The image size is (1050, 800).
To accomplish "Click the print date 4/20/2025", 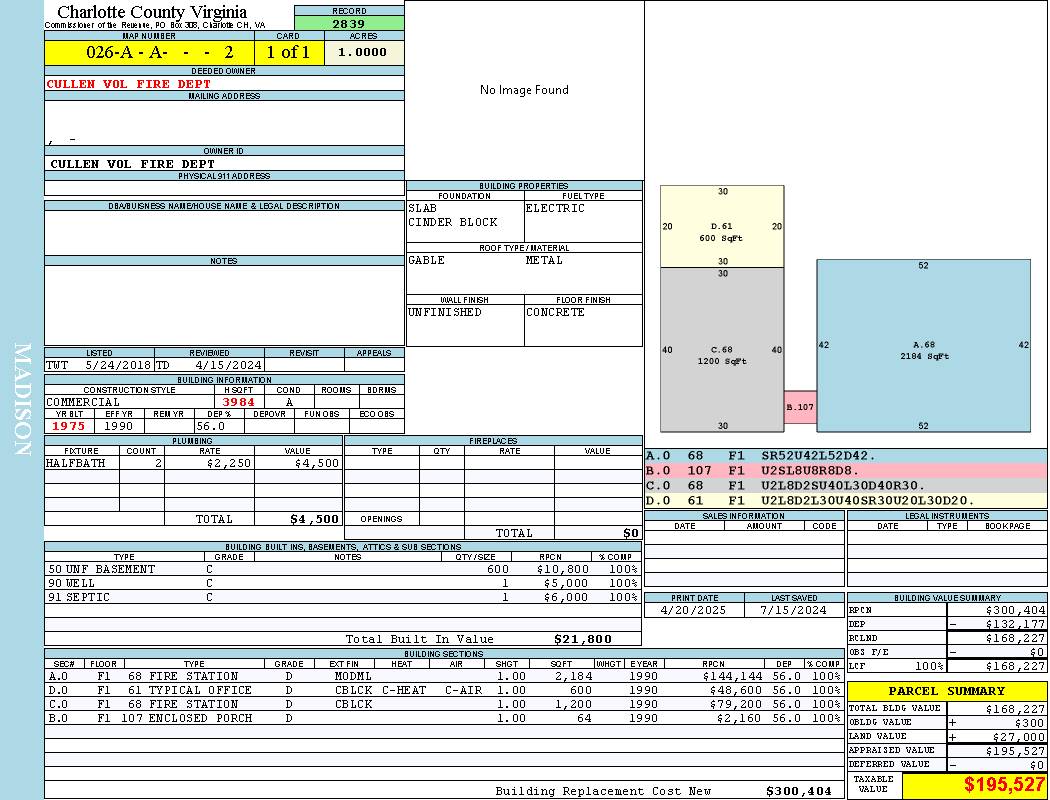I will [x=693, y=611].
